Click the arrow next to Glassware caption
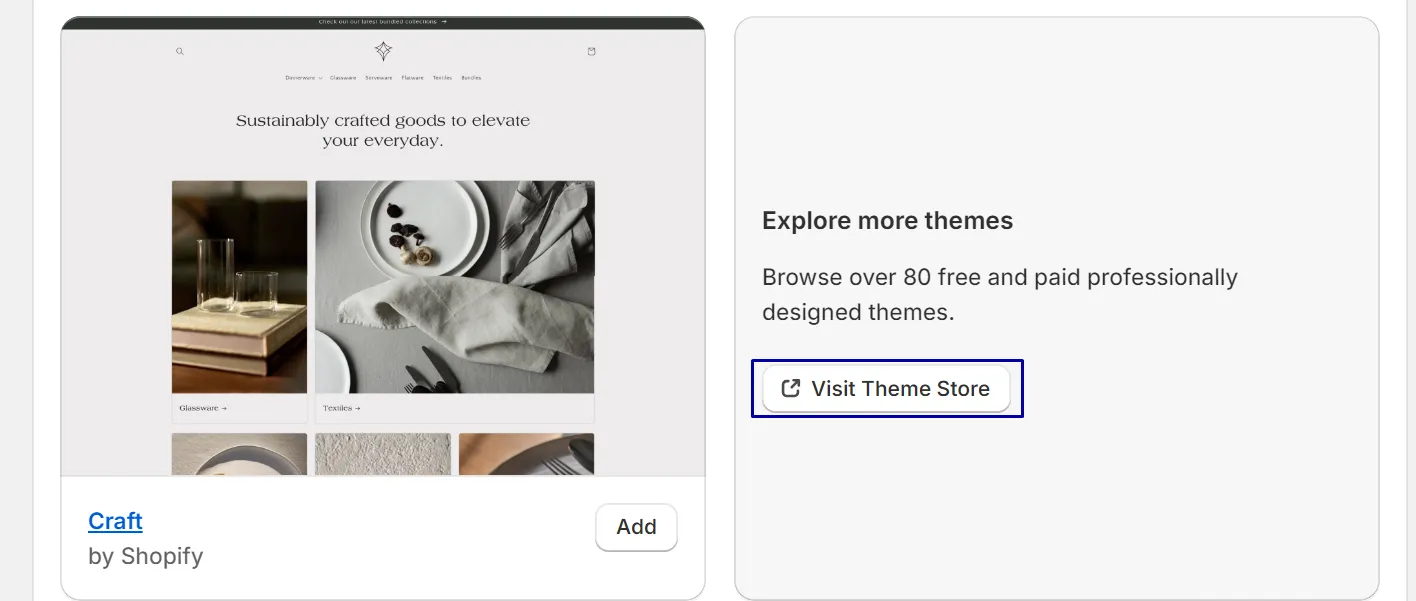Image resolution: width=1416 pixels, height=601 pixels. [x=224, y=408]
